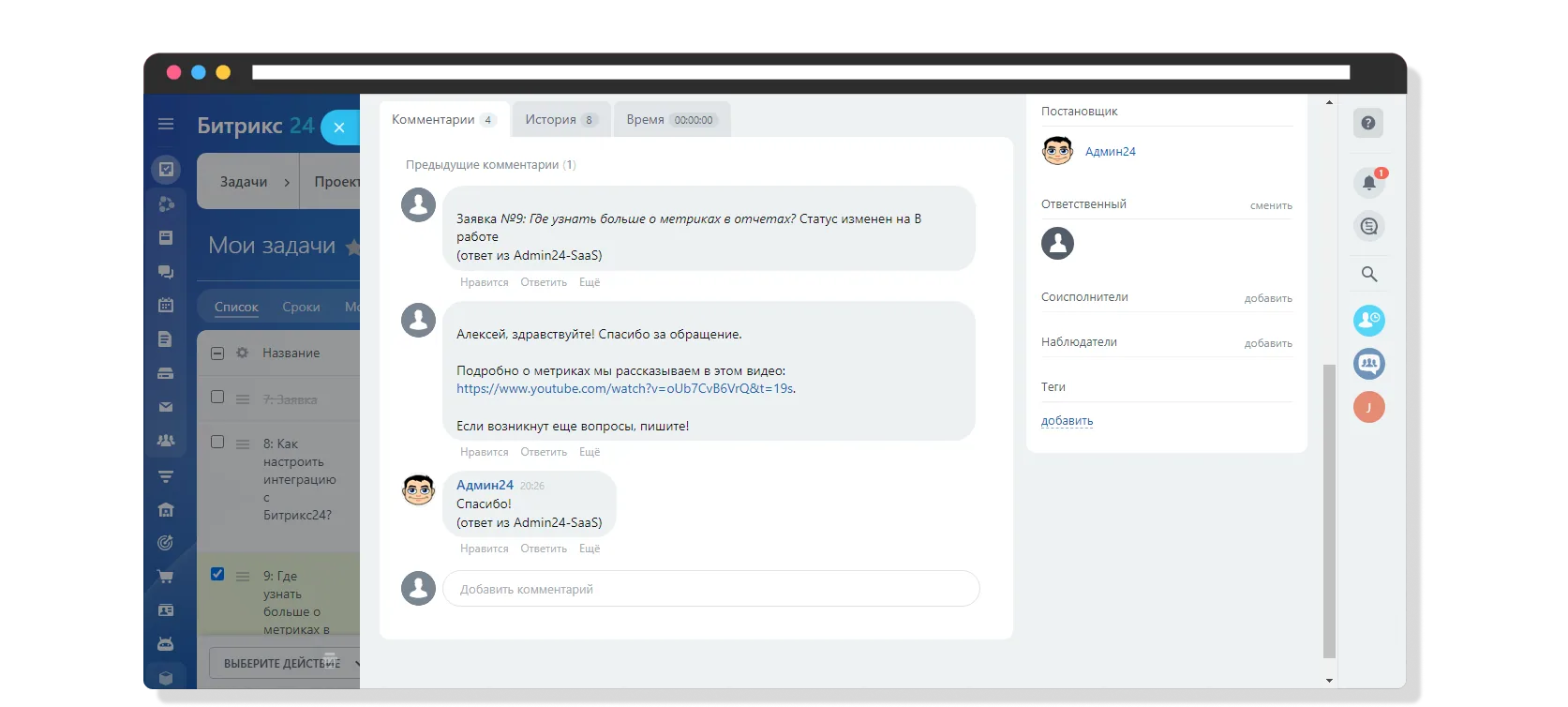This screenshot has height=707, width=1568.
Task: Click the orange J avatar in the right bar
Action: [1369, 407]
